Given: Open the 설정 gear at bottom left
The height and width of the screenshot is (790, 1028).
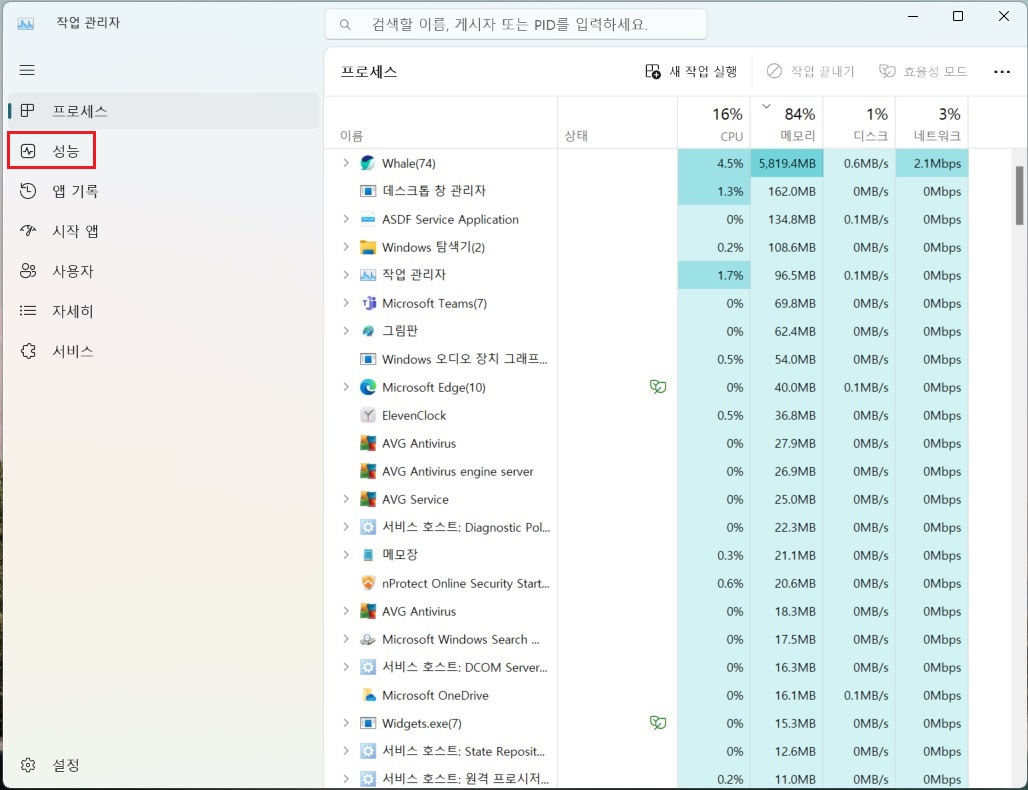Looking at the screenshot, I should coord(28,765).
